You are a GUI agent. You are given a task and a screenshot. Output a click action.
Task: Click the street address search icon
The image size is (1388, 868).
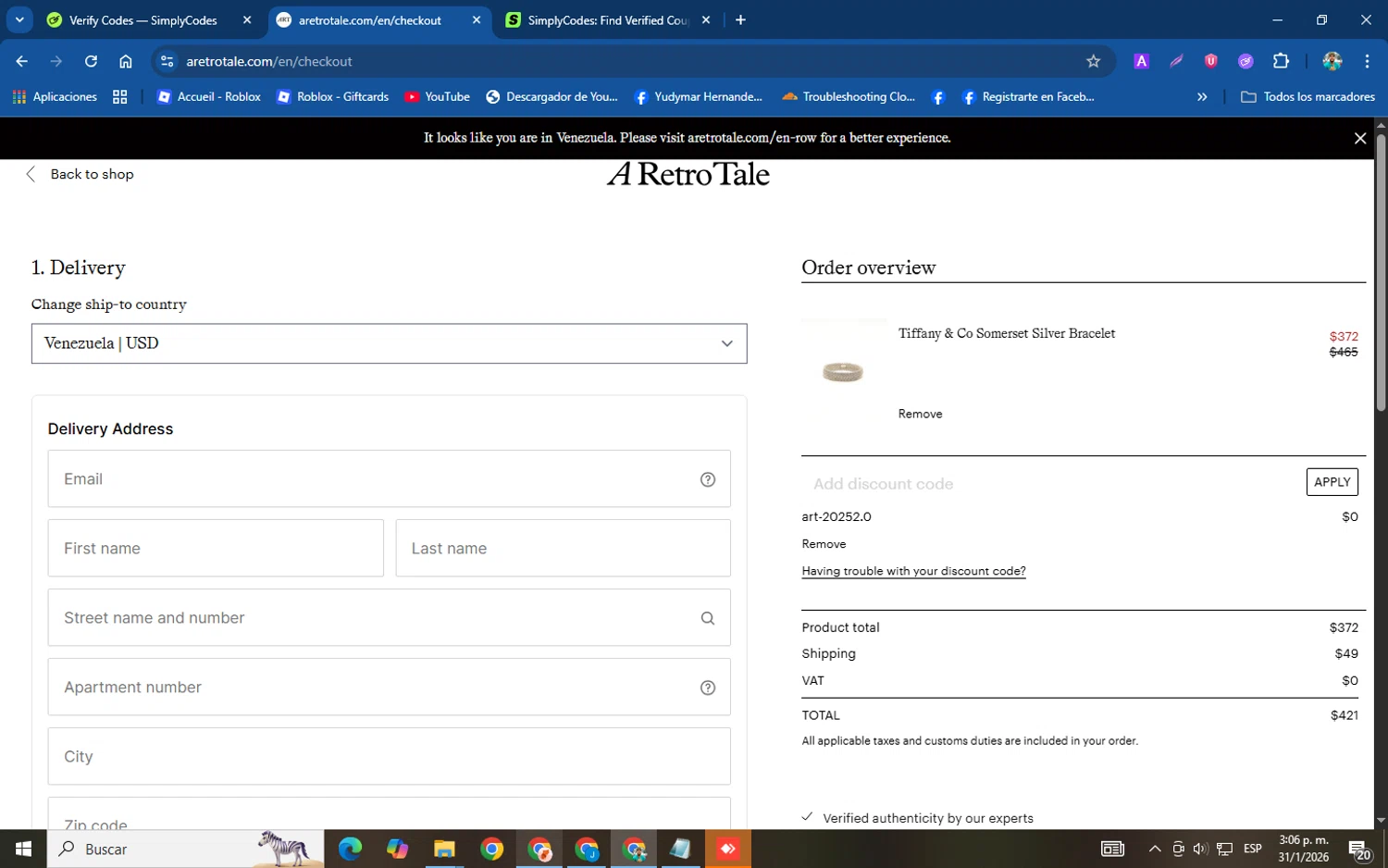click(x=708, y=618)
